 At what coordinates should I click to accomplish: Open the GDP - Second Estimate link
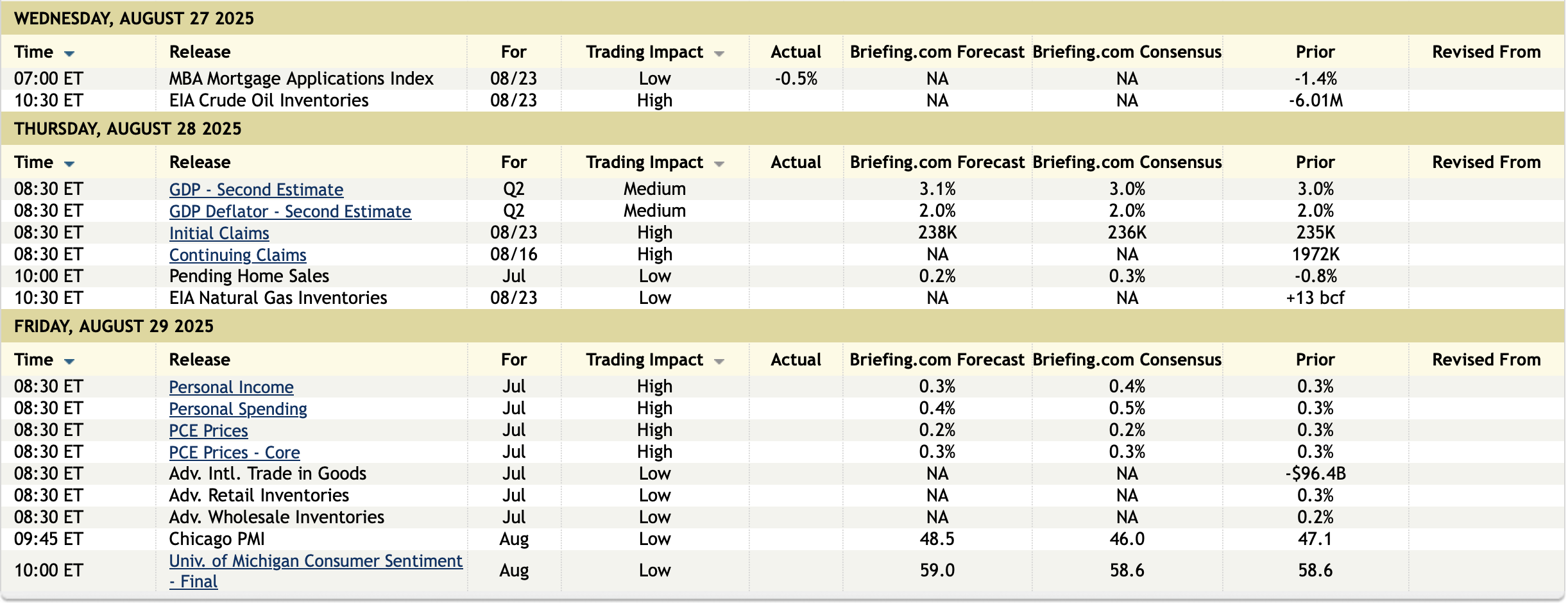[x=256, y=190]
